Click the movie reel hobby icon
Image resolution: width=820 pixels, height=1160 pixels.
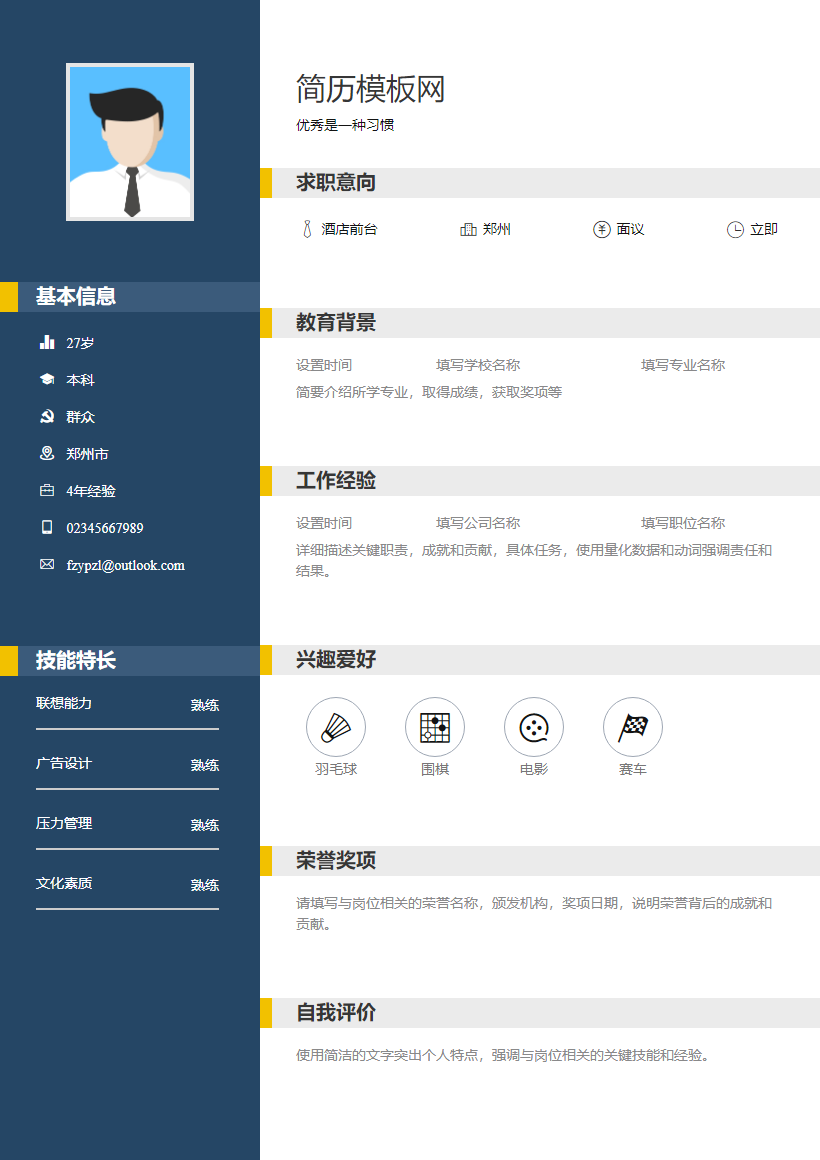pos(534,727)
